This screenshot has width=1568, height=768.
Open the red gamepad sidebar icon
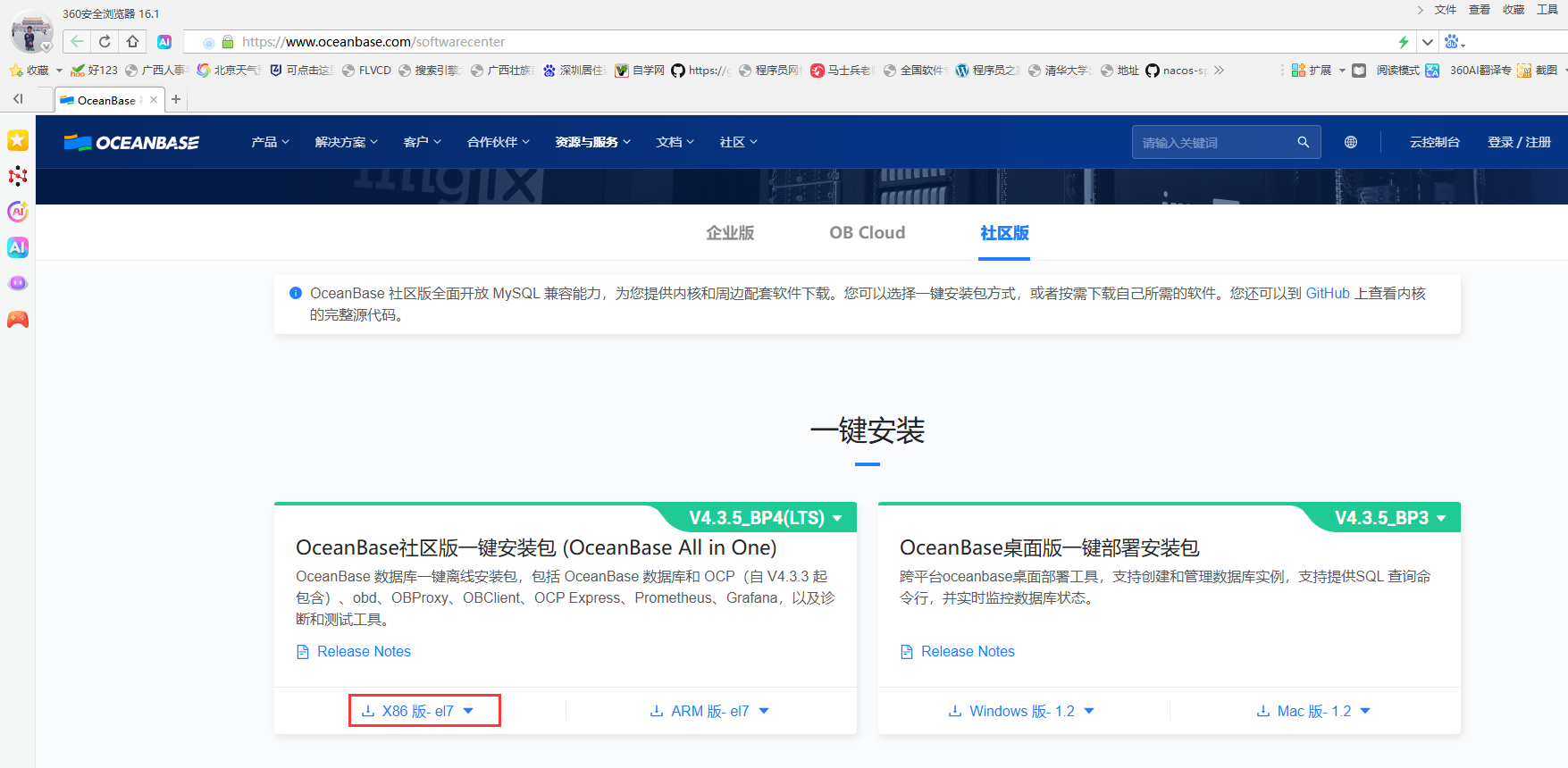tap(18, 319)
